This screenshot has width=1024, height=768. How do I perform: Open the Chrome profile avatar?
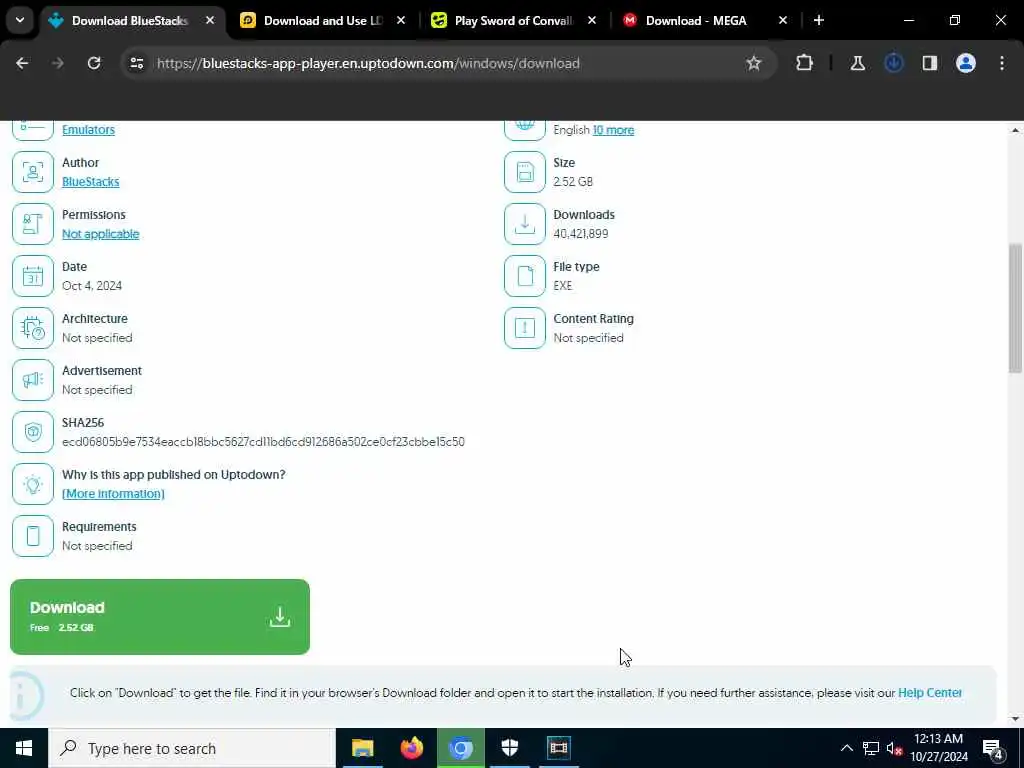pyautogui.click(x=966, y=63)
